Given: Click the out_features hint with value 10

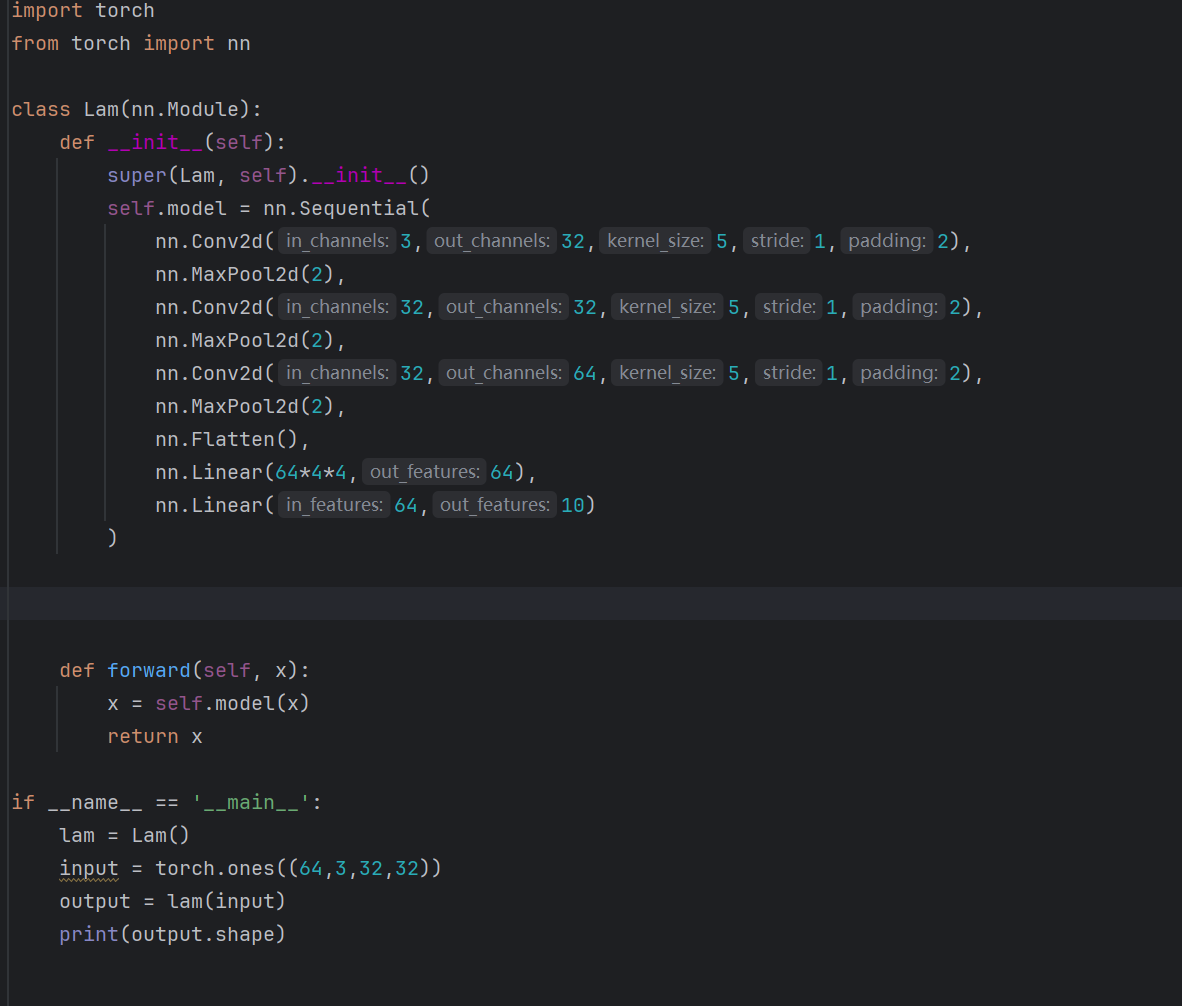Looking at the screenshot, I should click(495, 505).
